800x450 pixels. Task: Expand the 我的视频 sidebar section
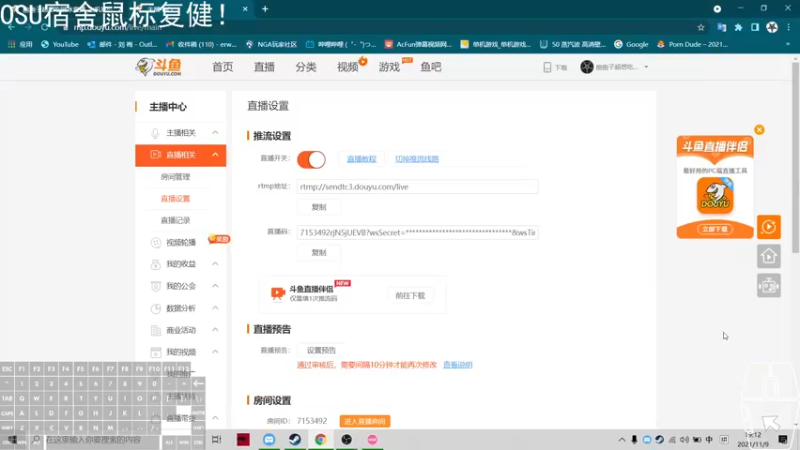pyautogui.click(x=215, y=352)
